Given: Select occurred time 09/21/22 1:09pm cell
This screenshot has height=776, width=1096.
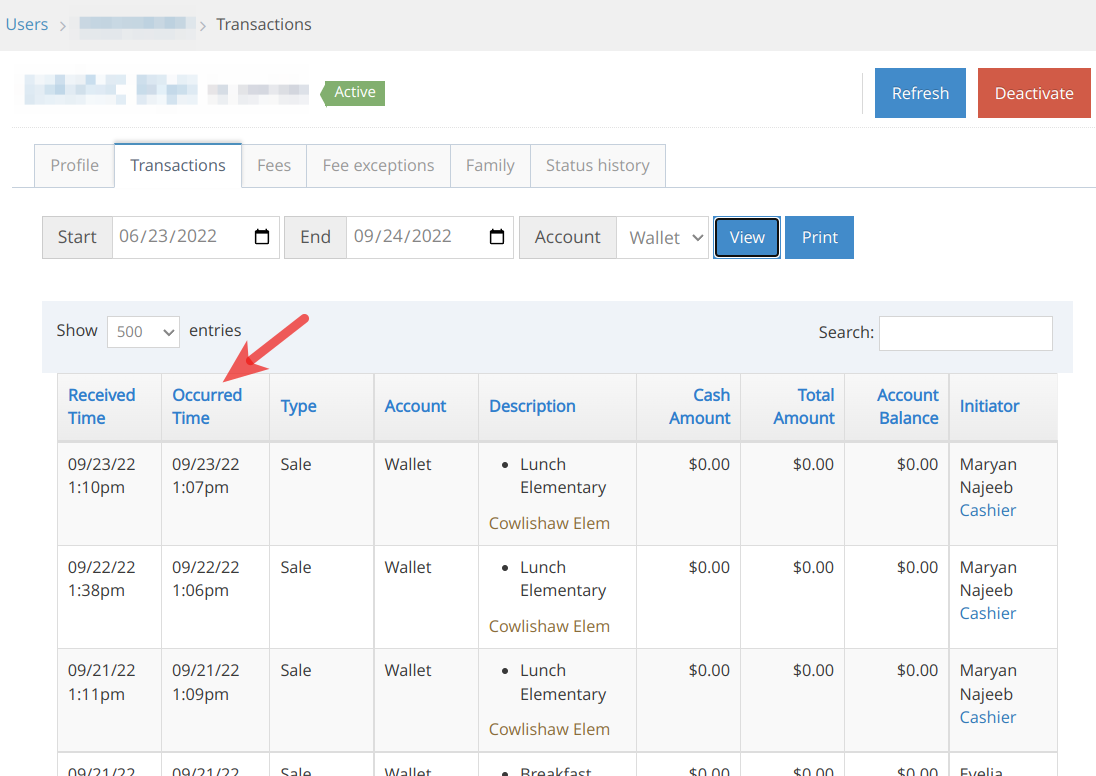Looking at the screenshot, I should [215, 700].
